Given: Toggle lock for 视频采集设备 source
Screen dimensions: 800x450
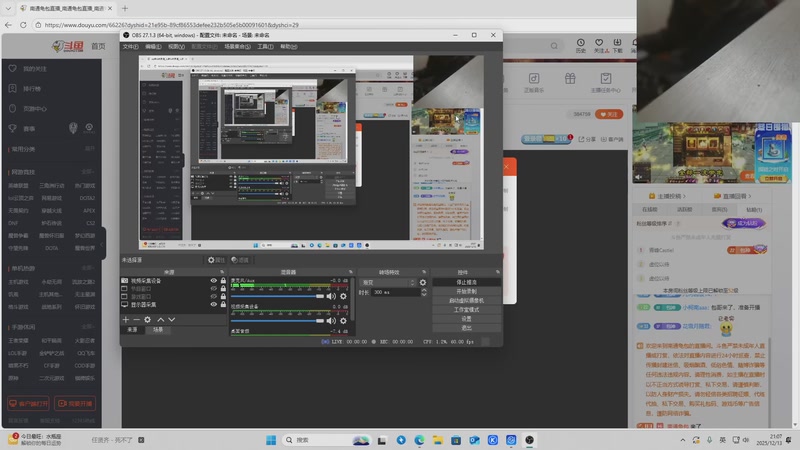Looking at the screenshot, I should (222, 281).
